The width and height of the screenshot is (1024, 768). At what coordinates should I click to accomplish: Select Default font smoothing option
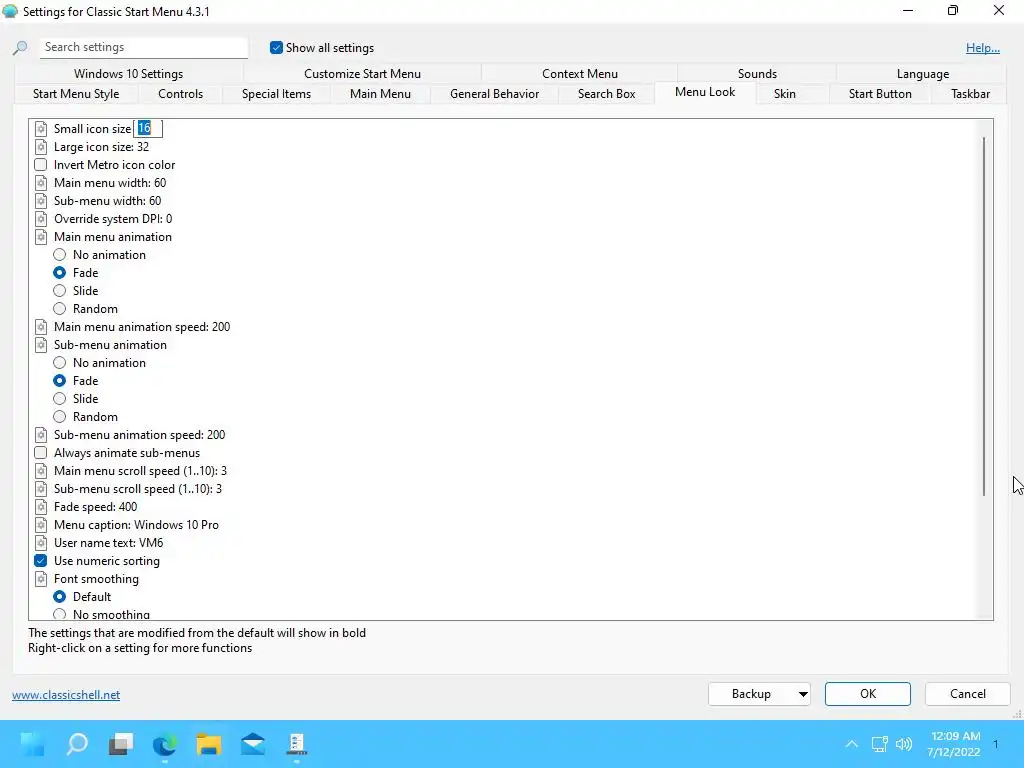pos(59,597)
